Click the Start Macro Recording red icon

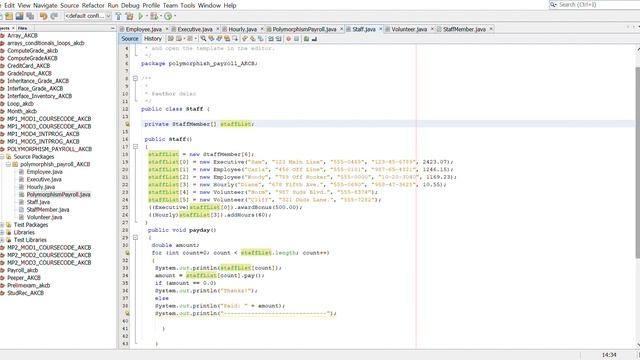289,39
